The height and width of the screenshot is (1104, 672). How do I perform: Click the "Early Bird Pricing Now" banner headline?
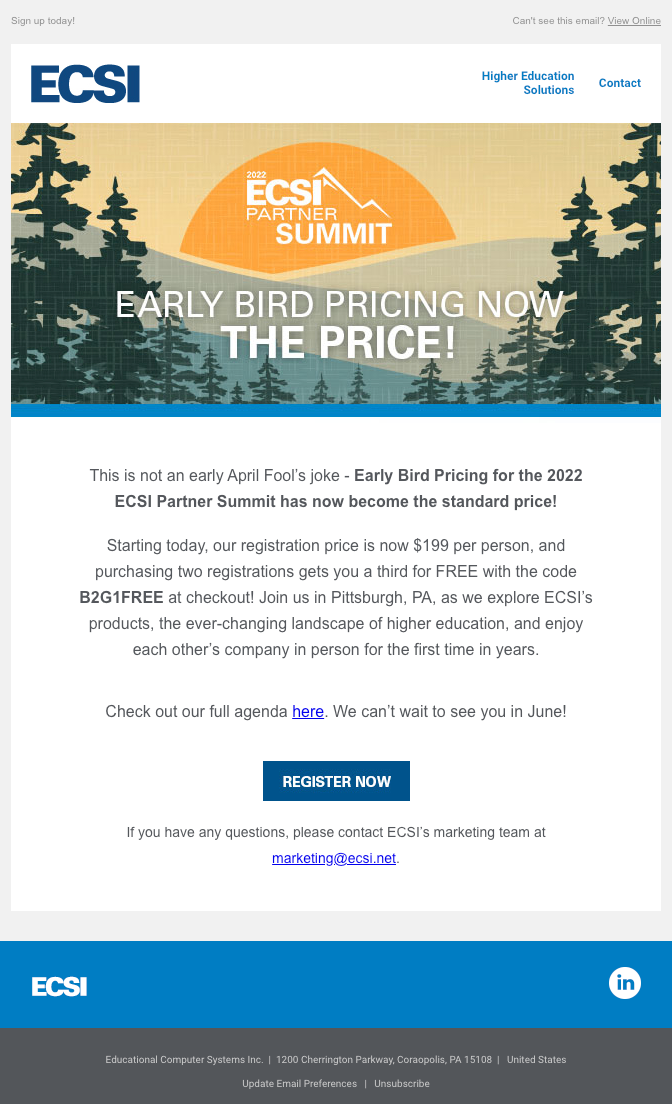[339, 304]
